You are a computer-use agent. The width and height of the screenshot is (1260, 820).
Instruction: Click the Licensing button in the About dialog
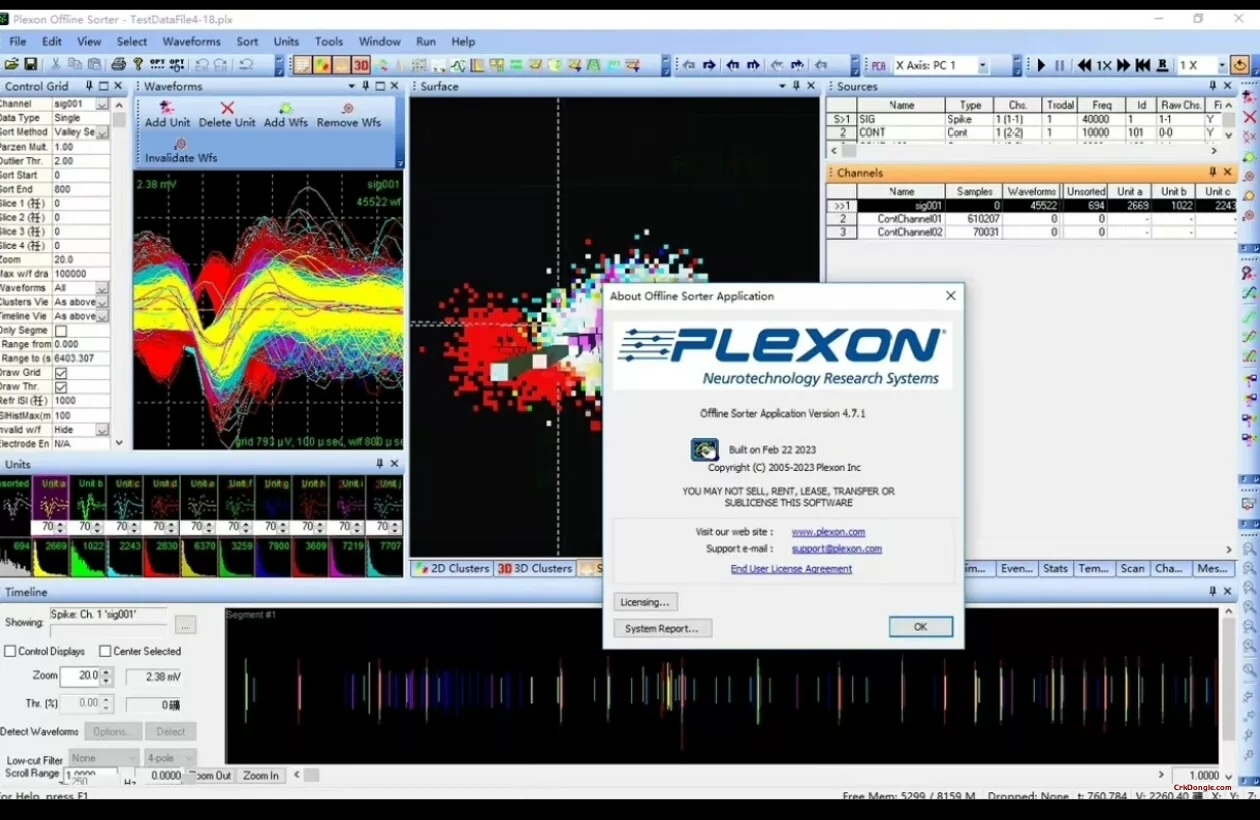(645, 602)
